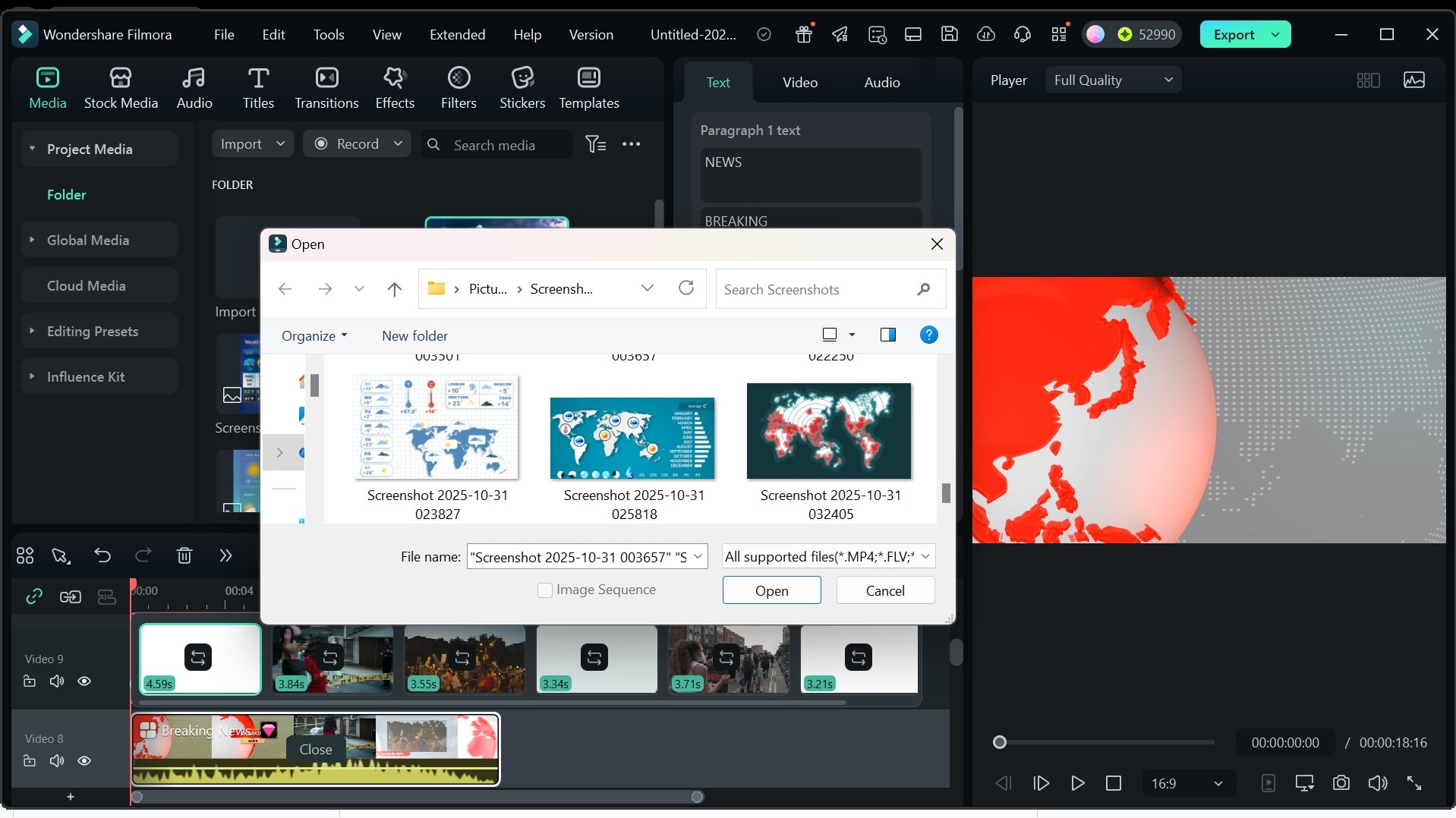Click the filter and sort media icon
This screenshot has width=1456, height=818.
tap(595, 144)
